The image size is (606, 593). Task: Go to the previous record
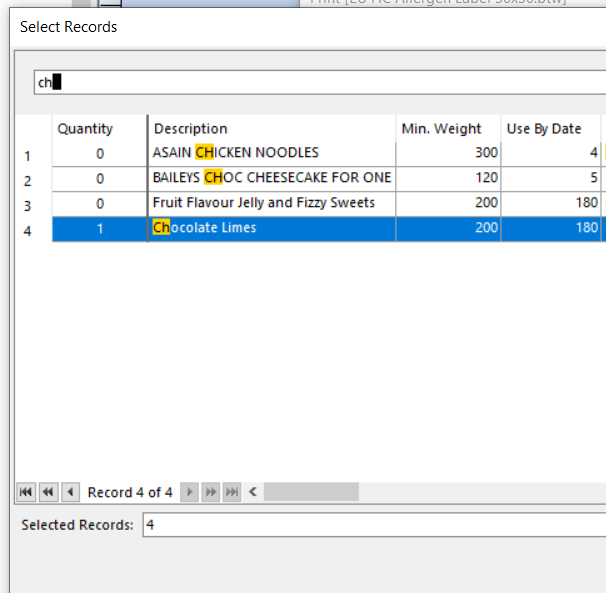pos(70,492)
